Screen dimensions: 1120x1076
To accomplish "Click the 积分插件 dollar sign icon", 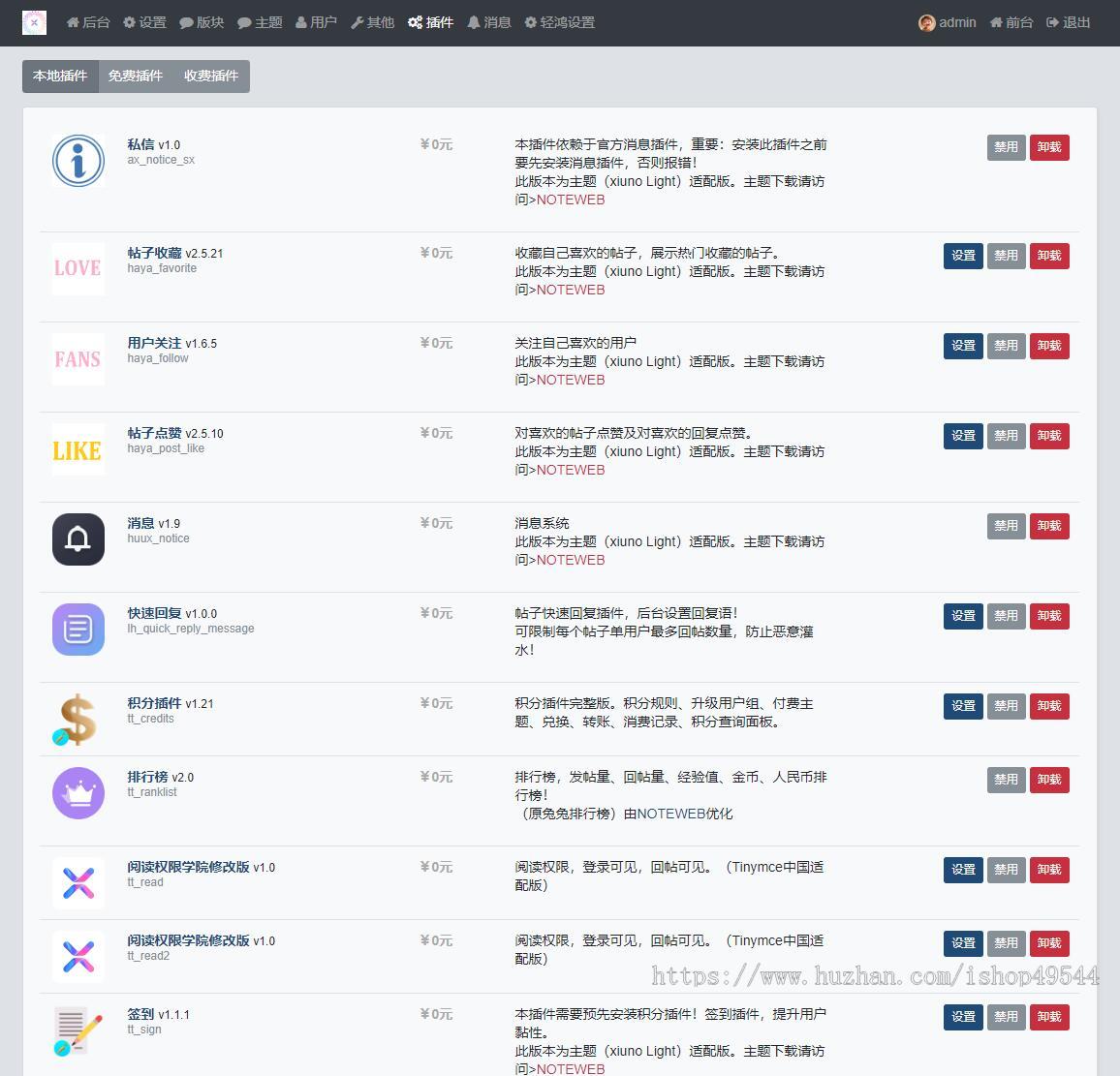I will 78,720.
